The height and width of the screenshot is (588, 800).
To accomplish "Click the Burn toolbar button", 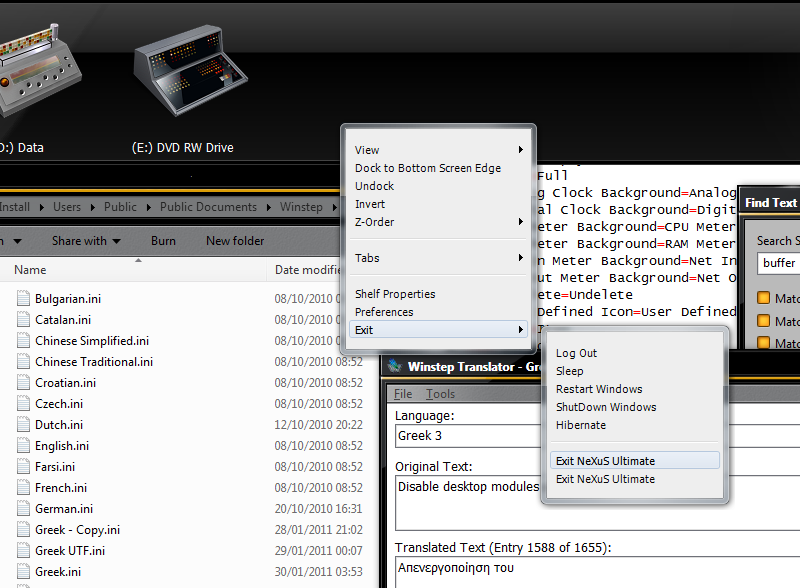I will [x=163, y=241].
